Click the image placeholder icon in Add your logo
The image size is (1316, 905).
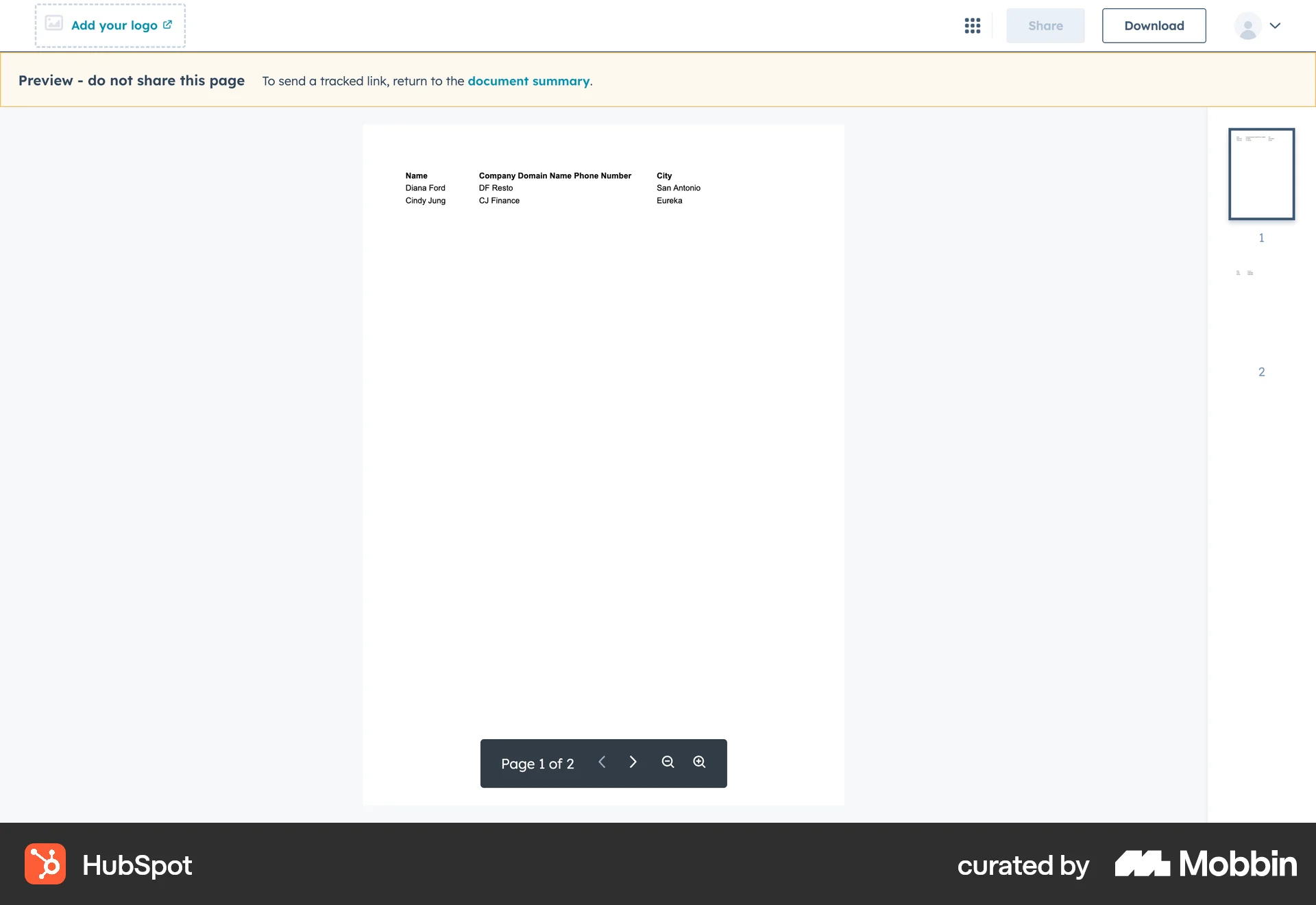(x=53, y=23)
